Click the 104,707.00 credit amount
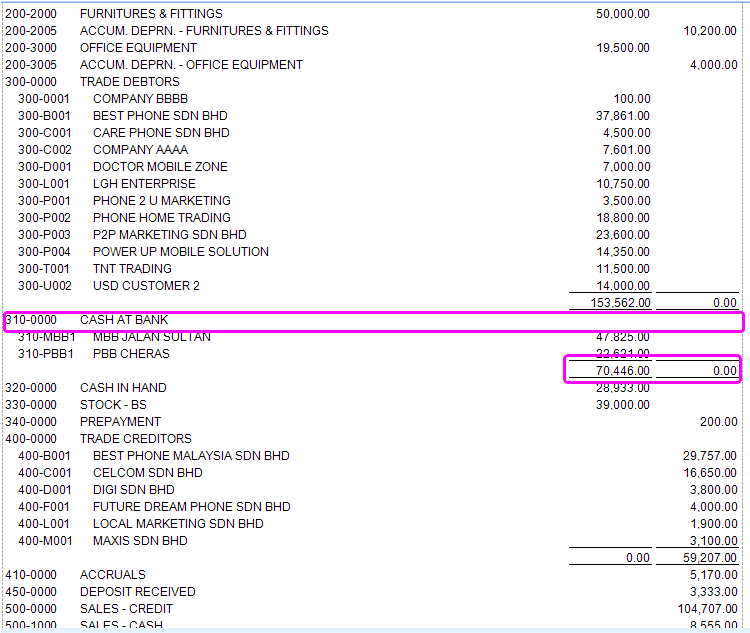The image size is (750, 633). (x=707, y=609)
